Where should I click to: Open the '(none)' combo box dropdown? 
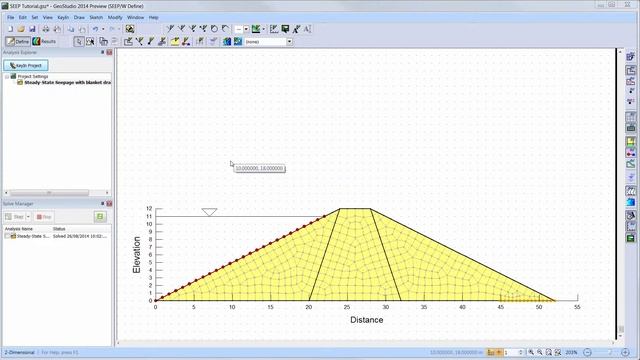(289, 42)
